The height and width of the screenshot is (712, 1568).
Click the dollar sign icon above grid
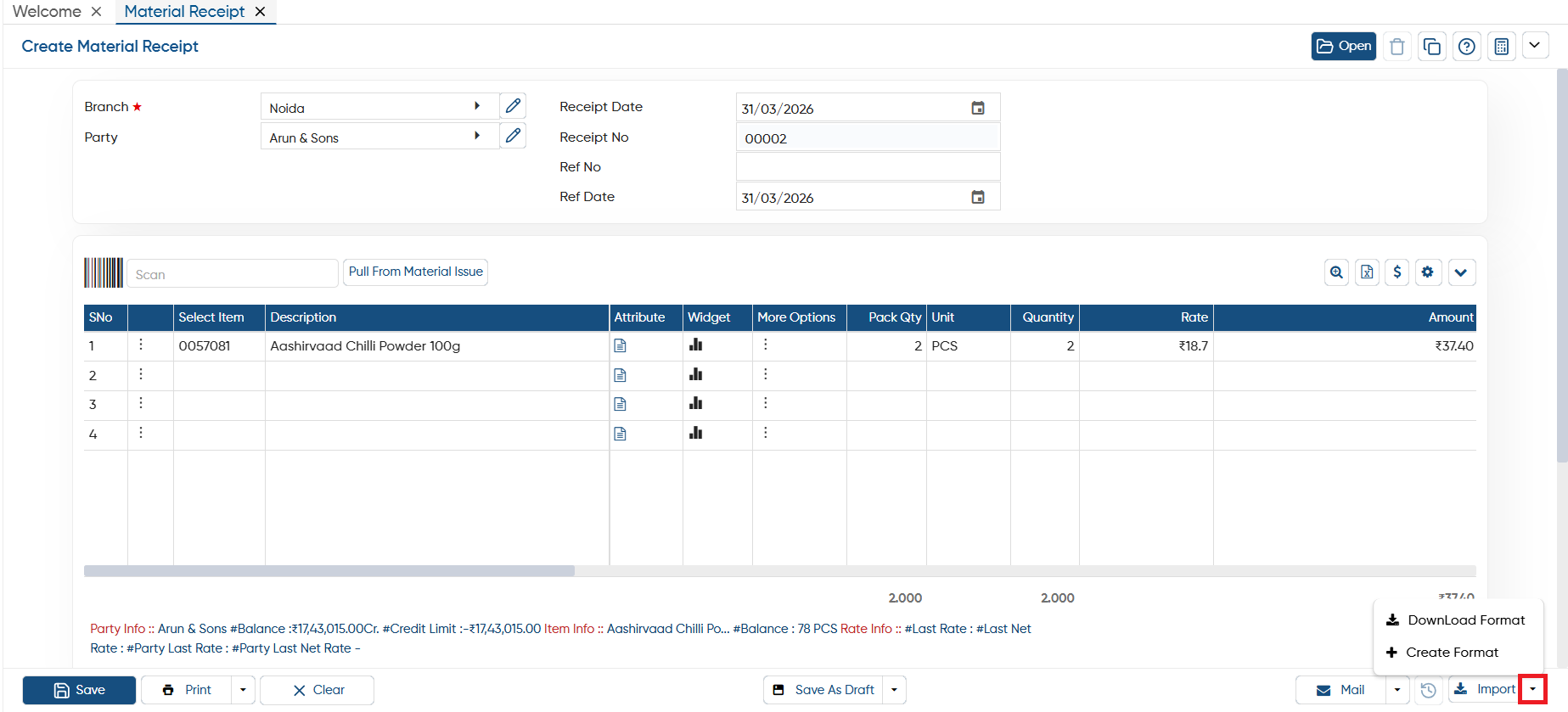click(1397, 272)
